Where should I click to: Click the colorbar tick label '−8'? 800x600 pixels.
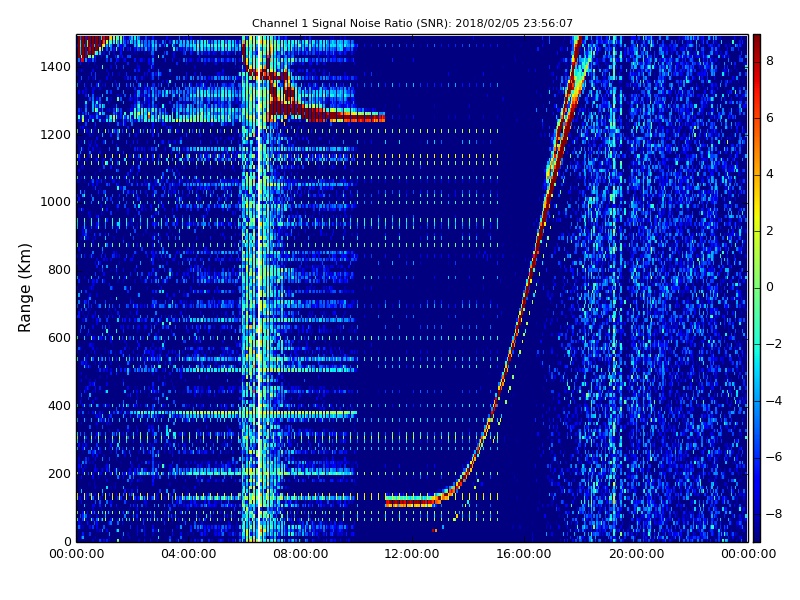click(x=774, y=514)
